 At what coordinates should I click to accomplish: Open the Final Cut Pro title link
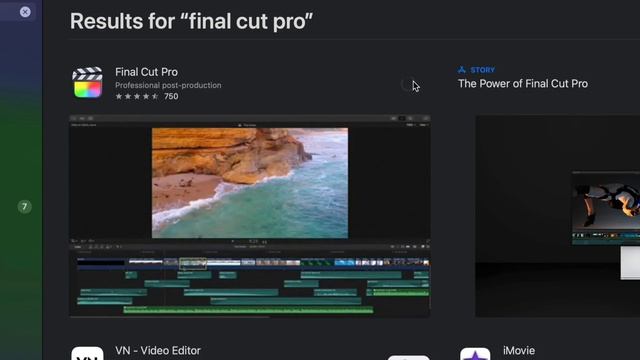coord(146,72)
